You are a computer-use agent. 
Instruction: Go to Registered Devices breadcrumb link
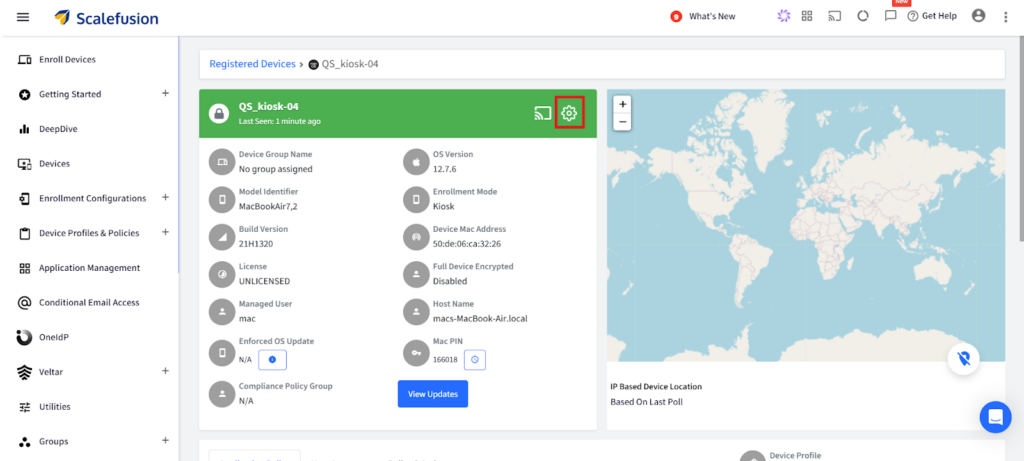(x=252, y=64)
